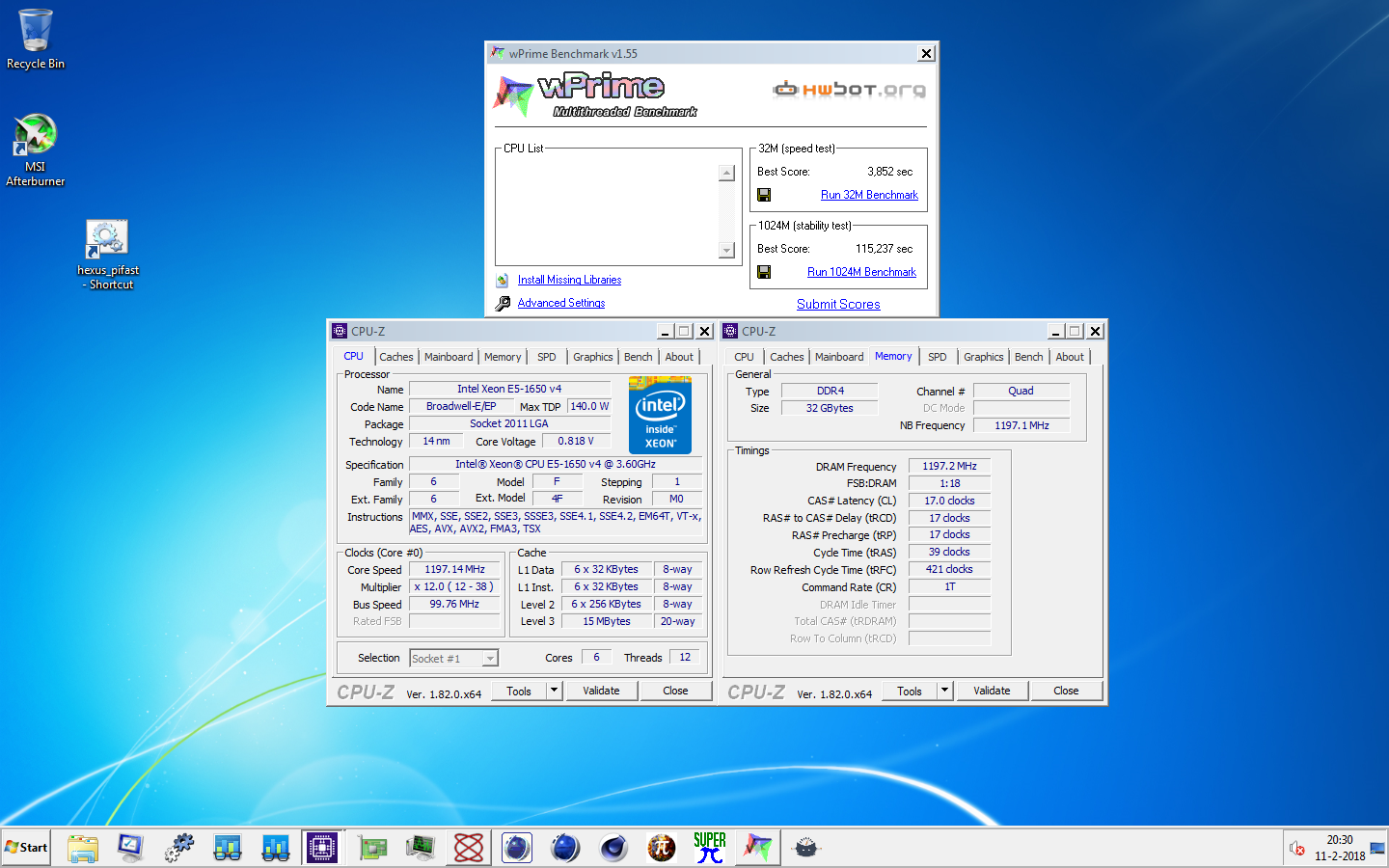Click the 17.0 clocks CAS# Latency value
The image size is (1389, 868).
(x=949, y=502)
